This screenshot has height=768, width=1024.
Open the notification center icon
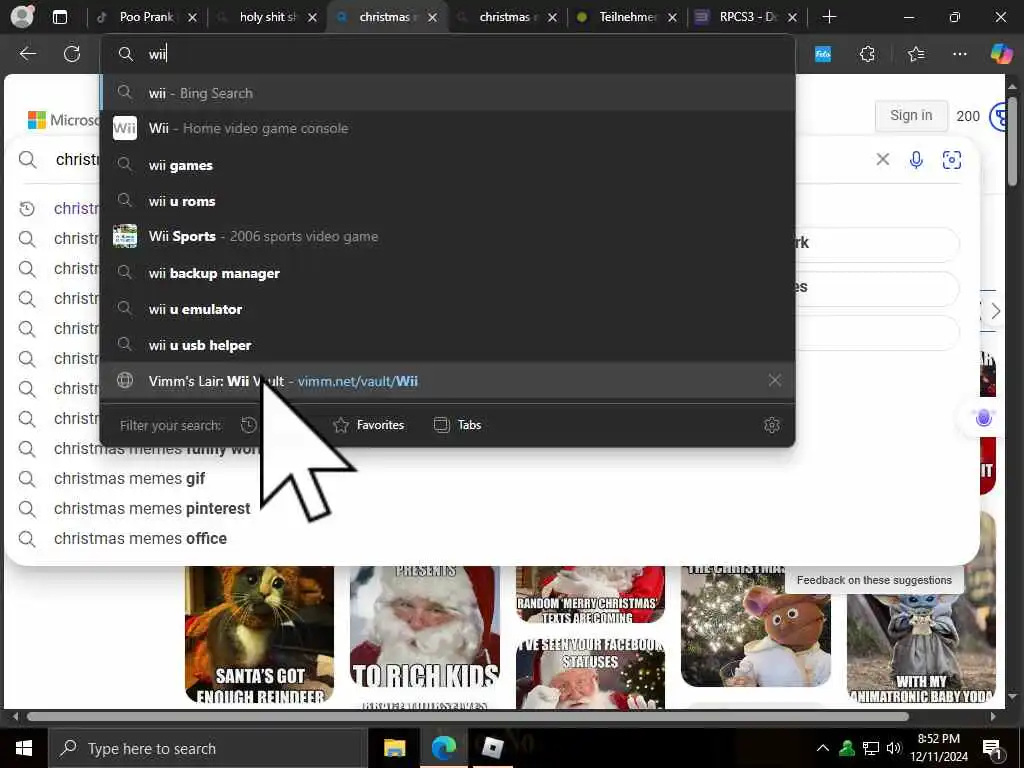pos(993,750)
